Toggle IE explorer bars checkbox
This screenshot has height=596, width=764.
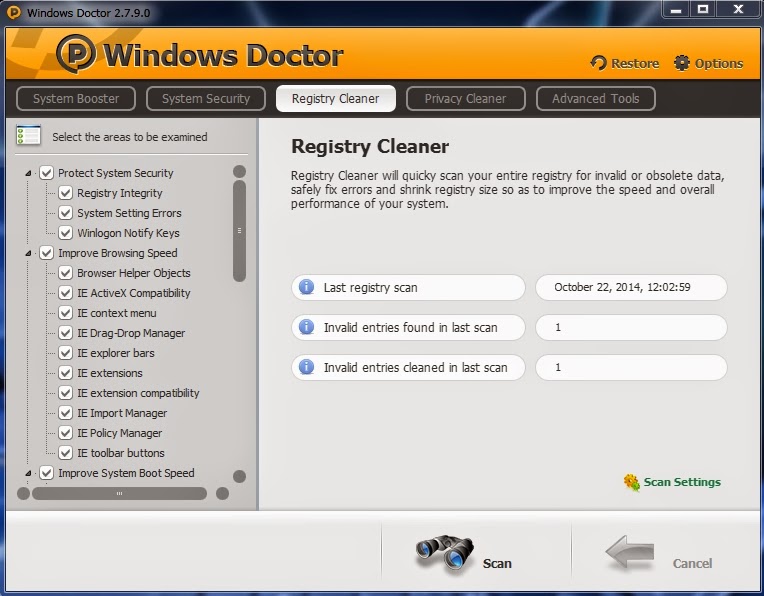tap(66, 352)
